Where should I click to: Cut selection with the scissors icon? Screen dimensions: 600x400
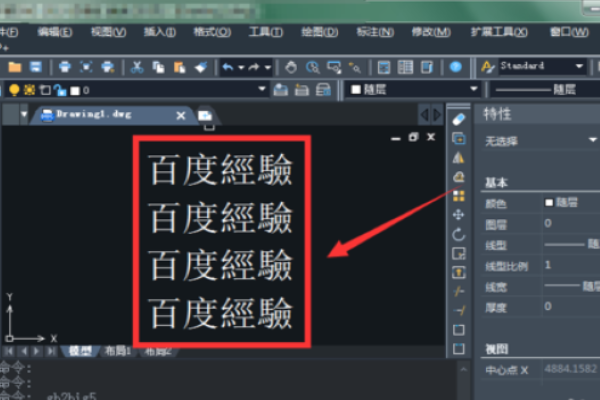tap(137, 67)
